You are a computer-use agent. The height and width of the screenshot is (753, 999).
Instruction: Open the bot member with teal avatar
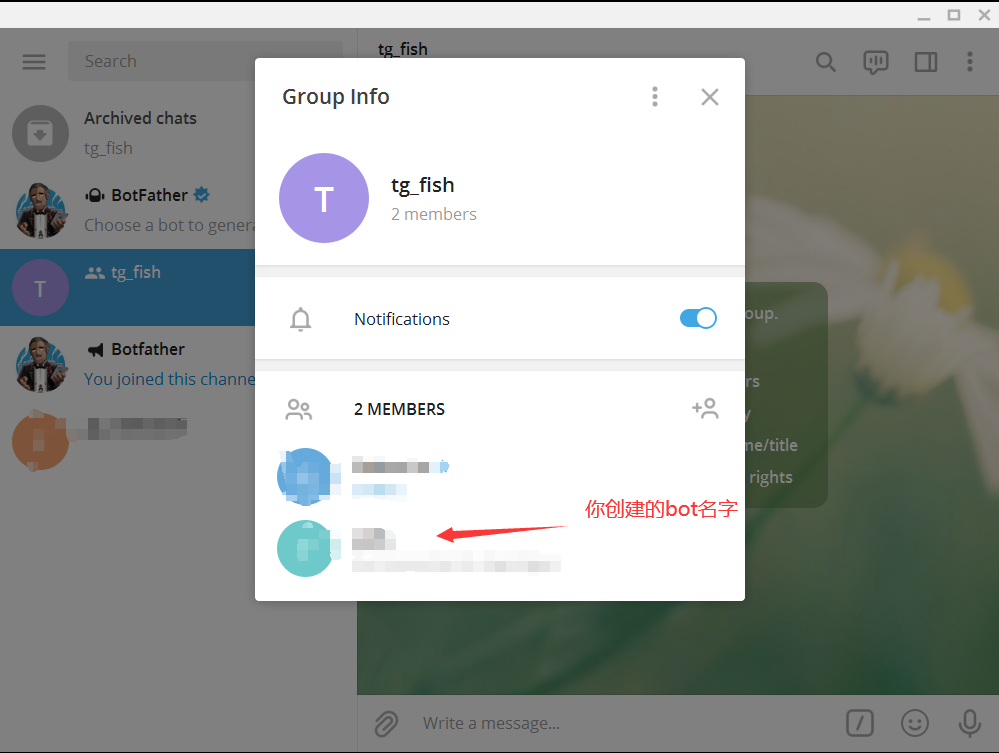[x=500, y=549]
